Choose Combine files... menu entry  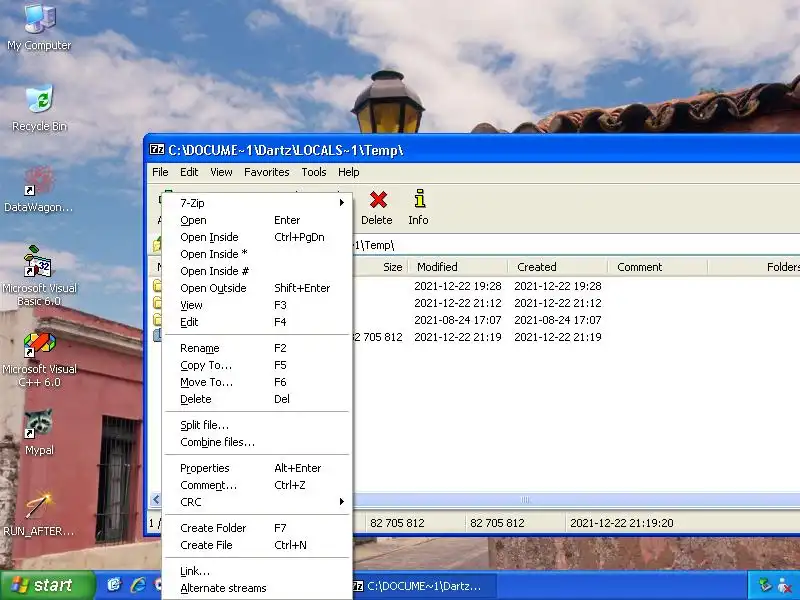click(257, 442)
